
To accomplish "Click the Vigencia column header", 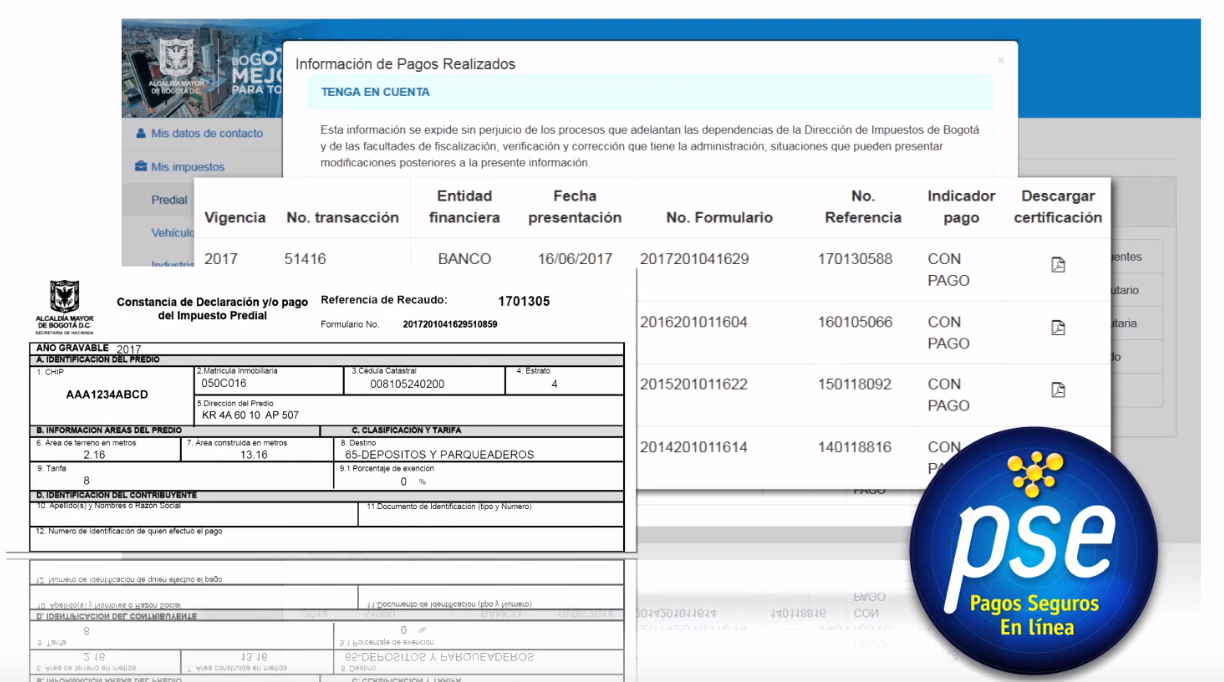I will [235, 217].
